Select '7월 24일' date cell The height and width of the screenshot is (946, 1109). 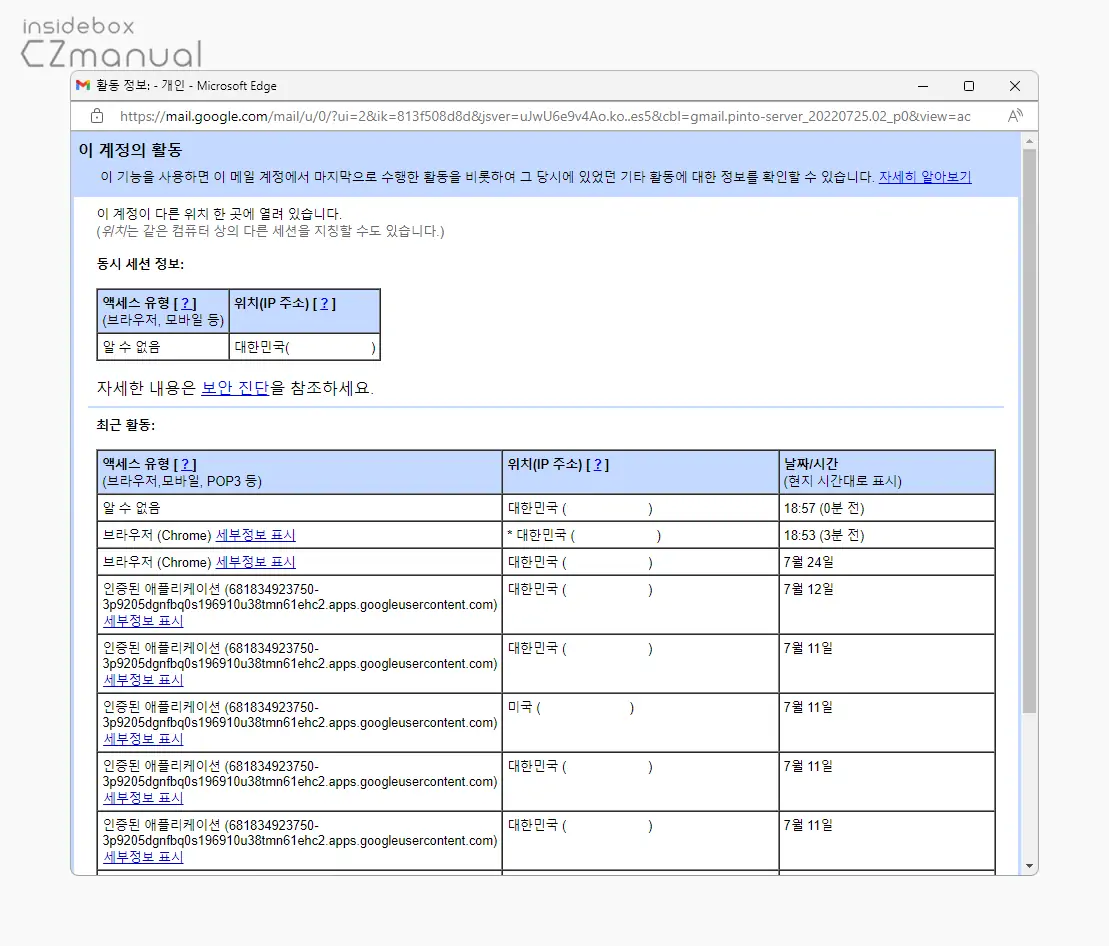[x=887, y=562]
